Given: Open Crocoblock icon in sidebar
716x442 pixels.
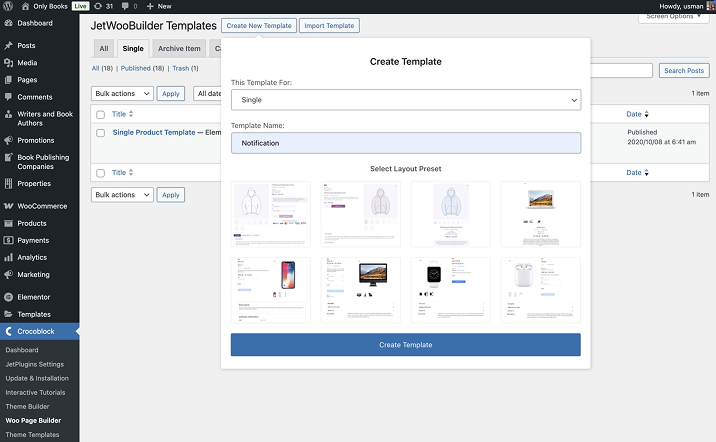Looking at the screenshot, I should click(8, 332).
